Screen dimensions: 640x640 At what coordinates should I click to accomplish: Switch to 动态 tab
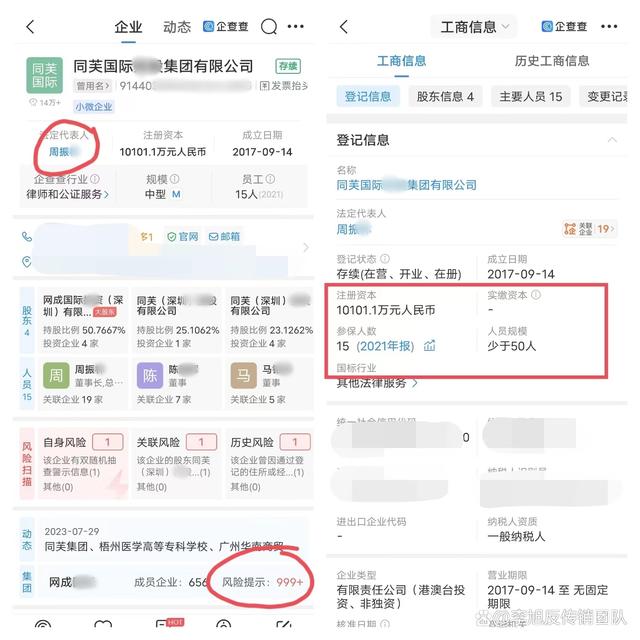click(x=177, y=27)
